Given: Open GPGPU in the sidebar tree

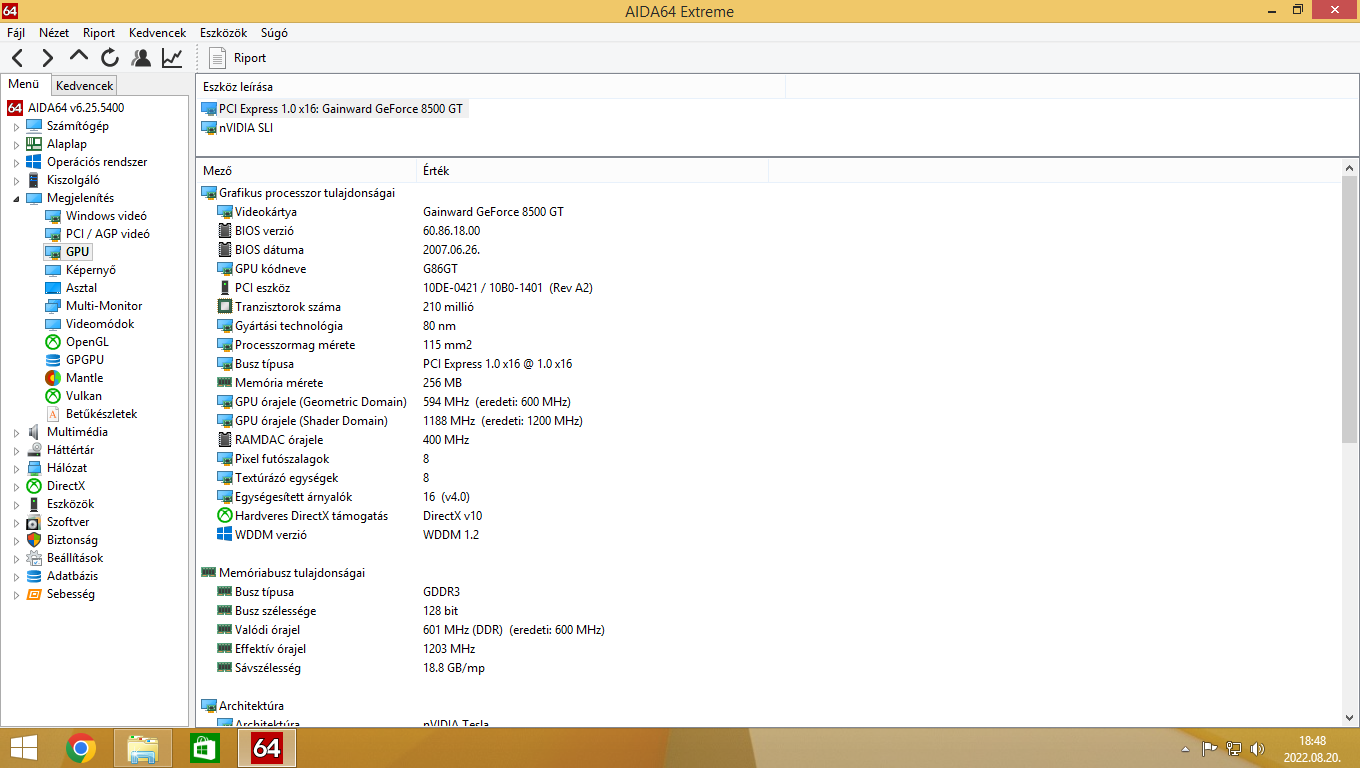Looking at the screenshot, I should [85, 360].
